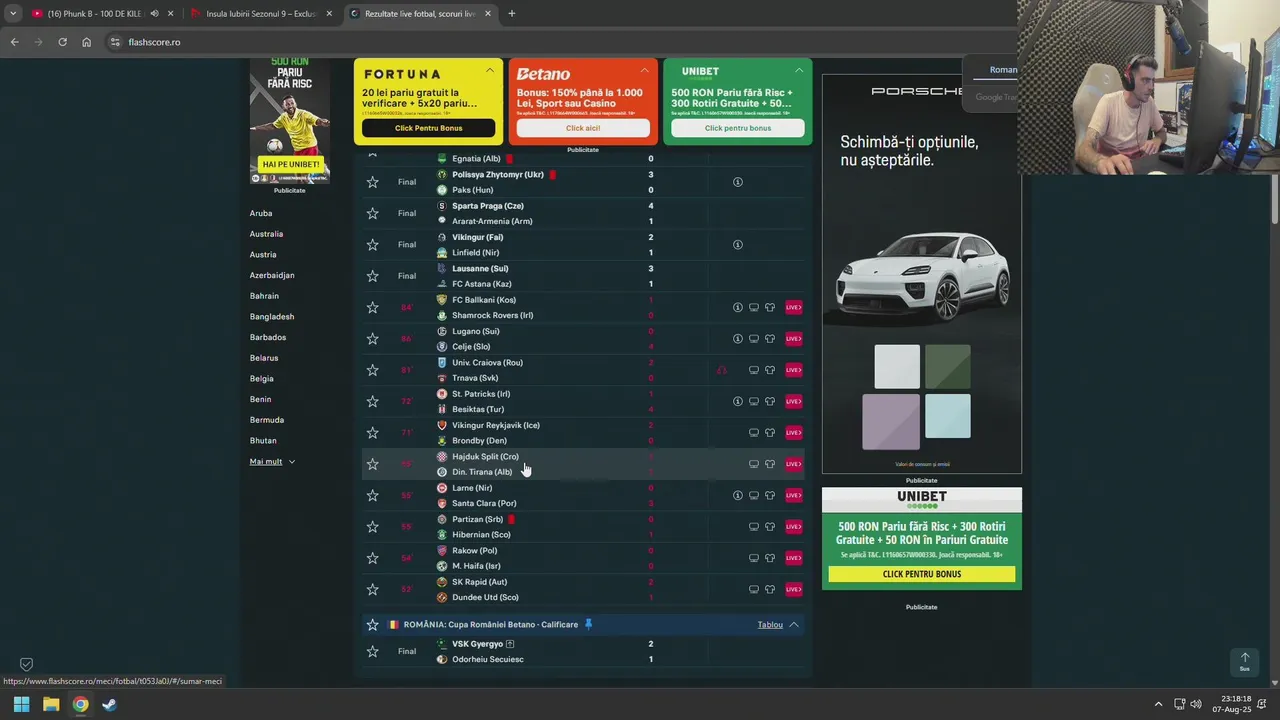
Task: Click shirt icon for Rakow vs M. Haifa
Action: click(770, 558)
